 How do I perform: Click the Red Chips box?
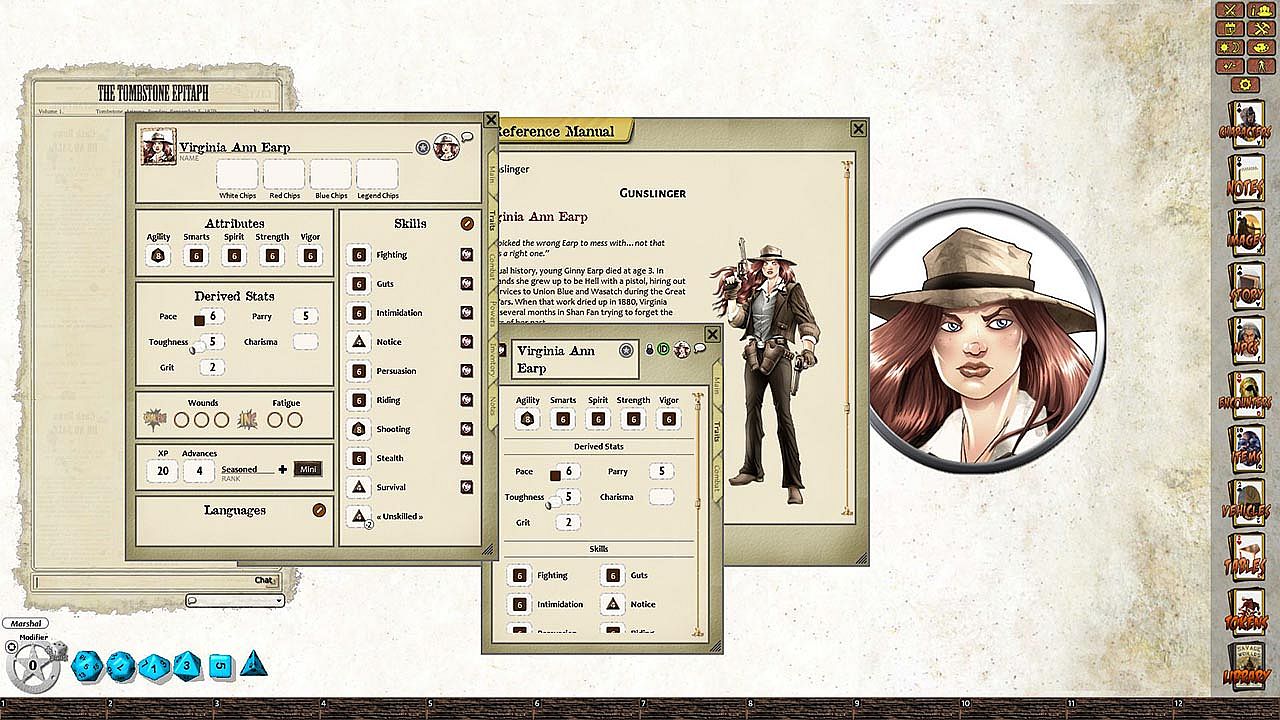coord(284,174)
